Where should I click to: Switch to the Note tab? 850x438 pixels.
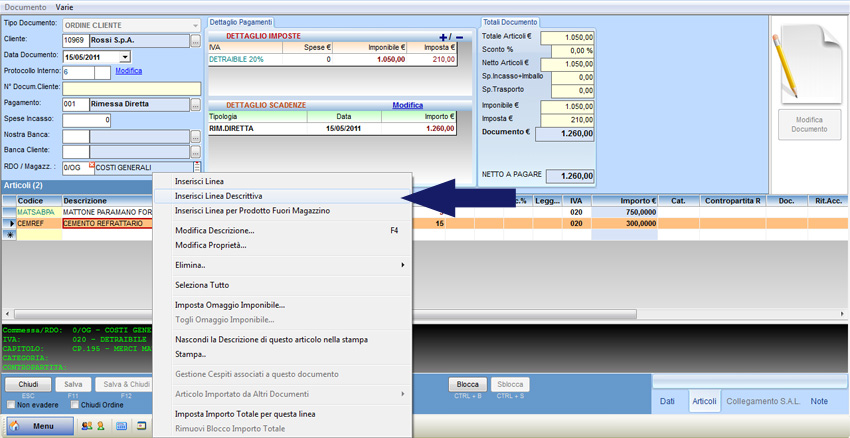pos(819,401)
